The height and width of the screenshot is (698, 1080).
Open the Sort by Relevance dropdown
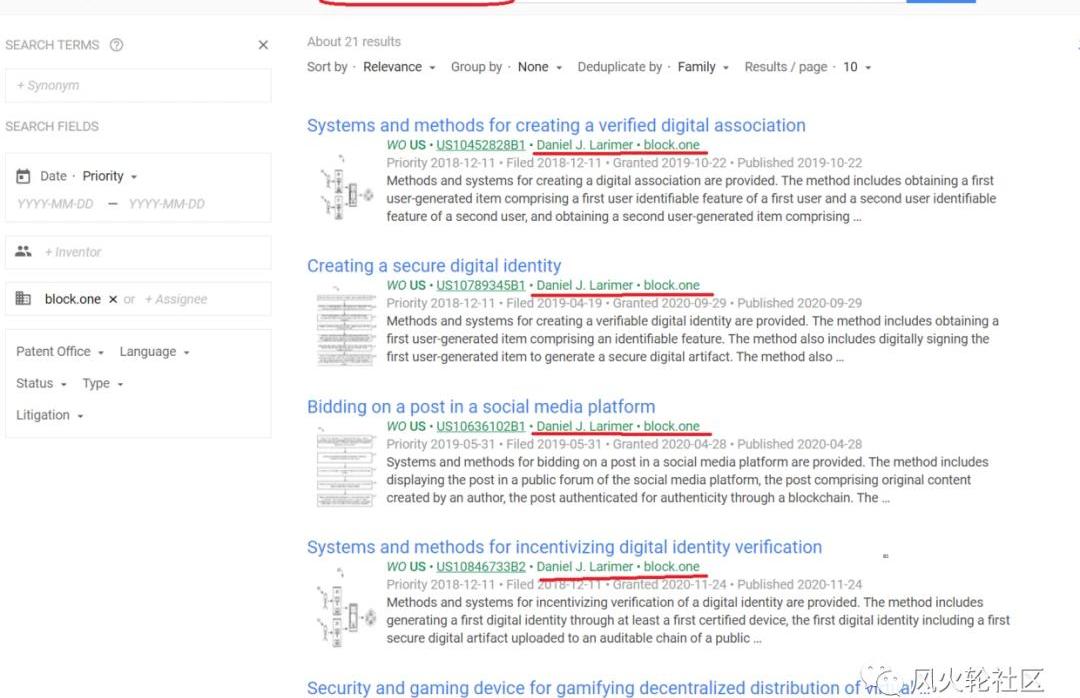(x=399, y=67)
